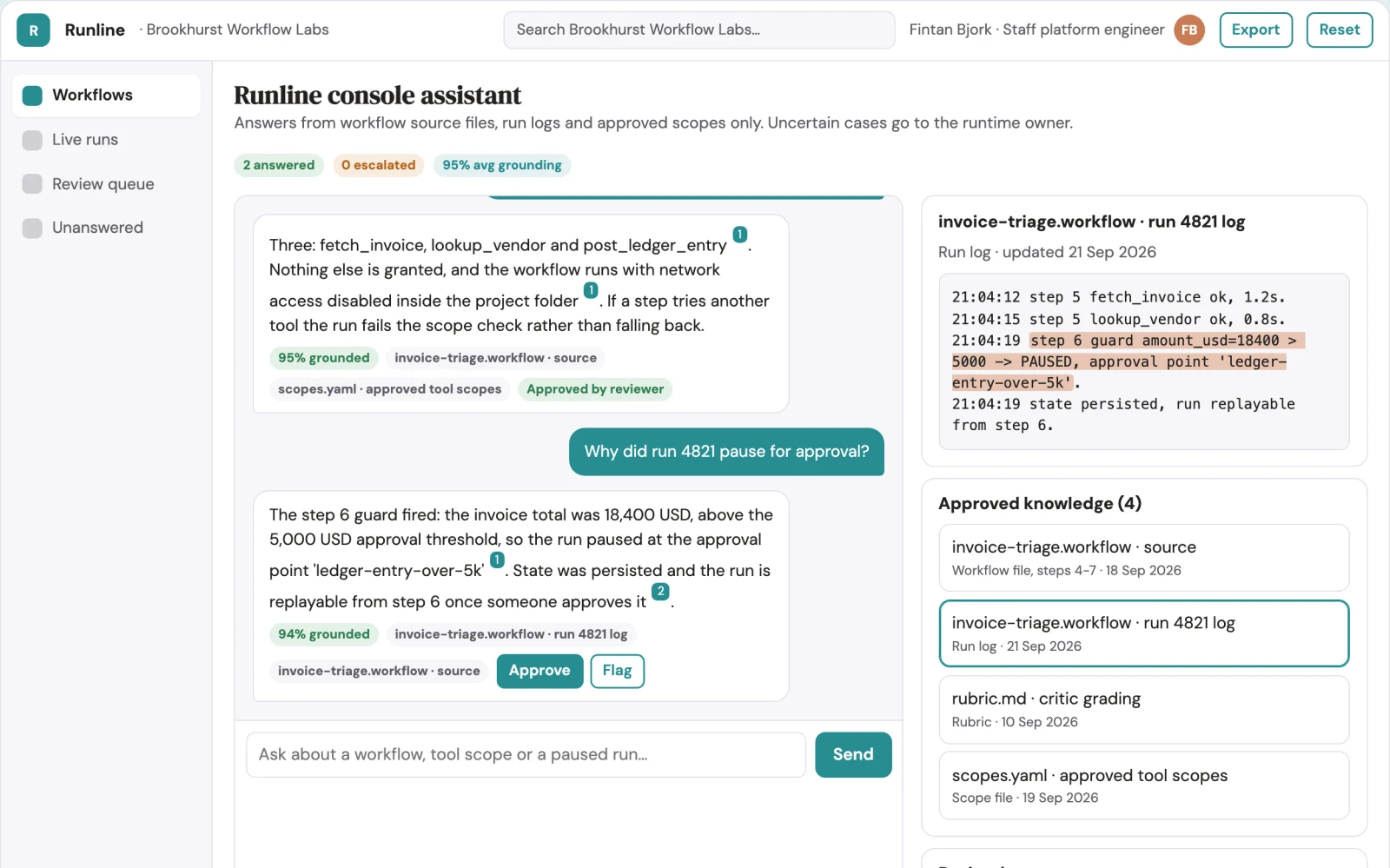This screenshot has height=868, width=1390.
Task: Click the '95% avg grounding' chip
Action: point(502,165)
